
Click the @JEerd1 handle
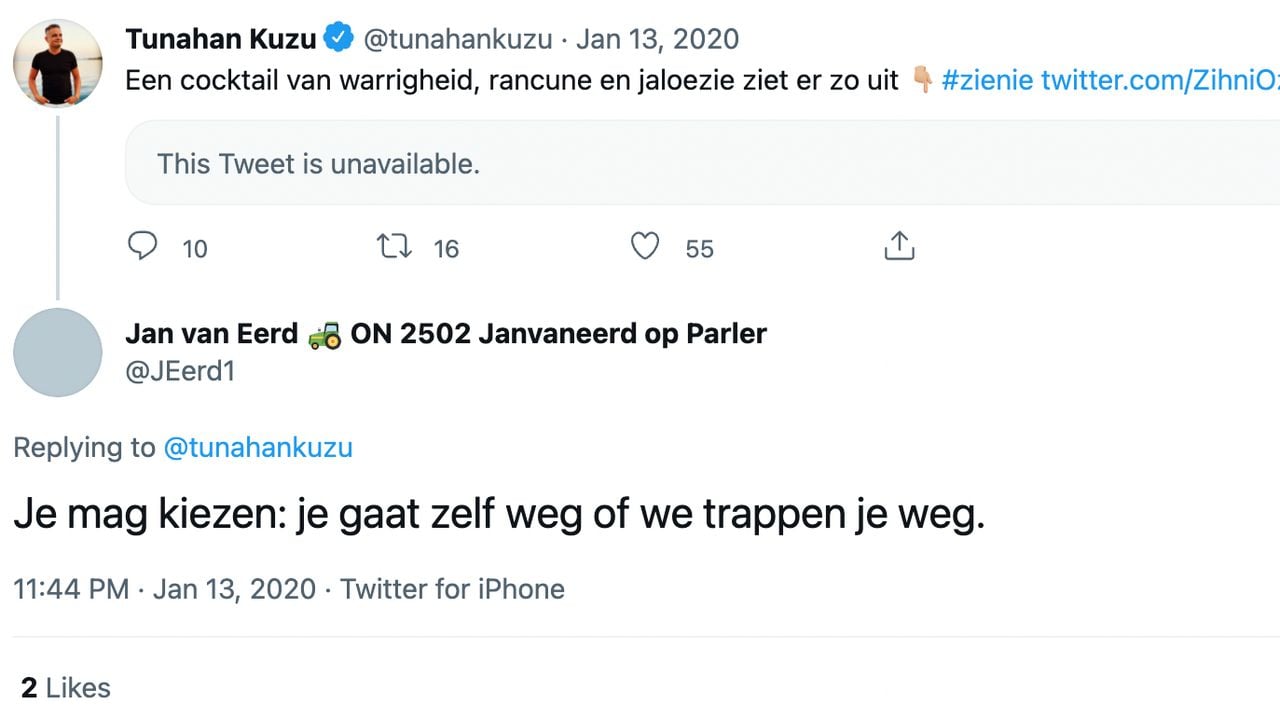point(180,371)
